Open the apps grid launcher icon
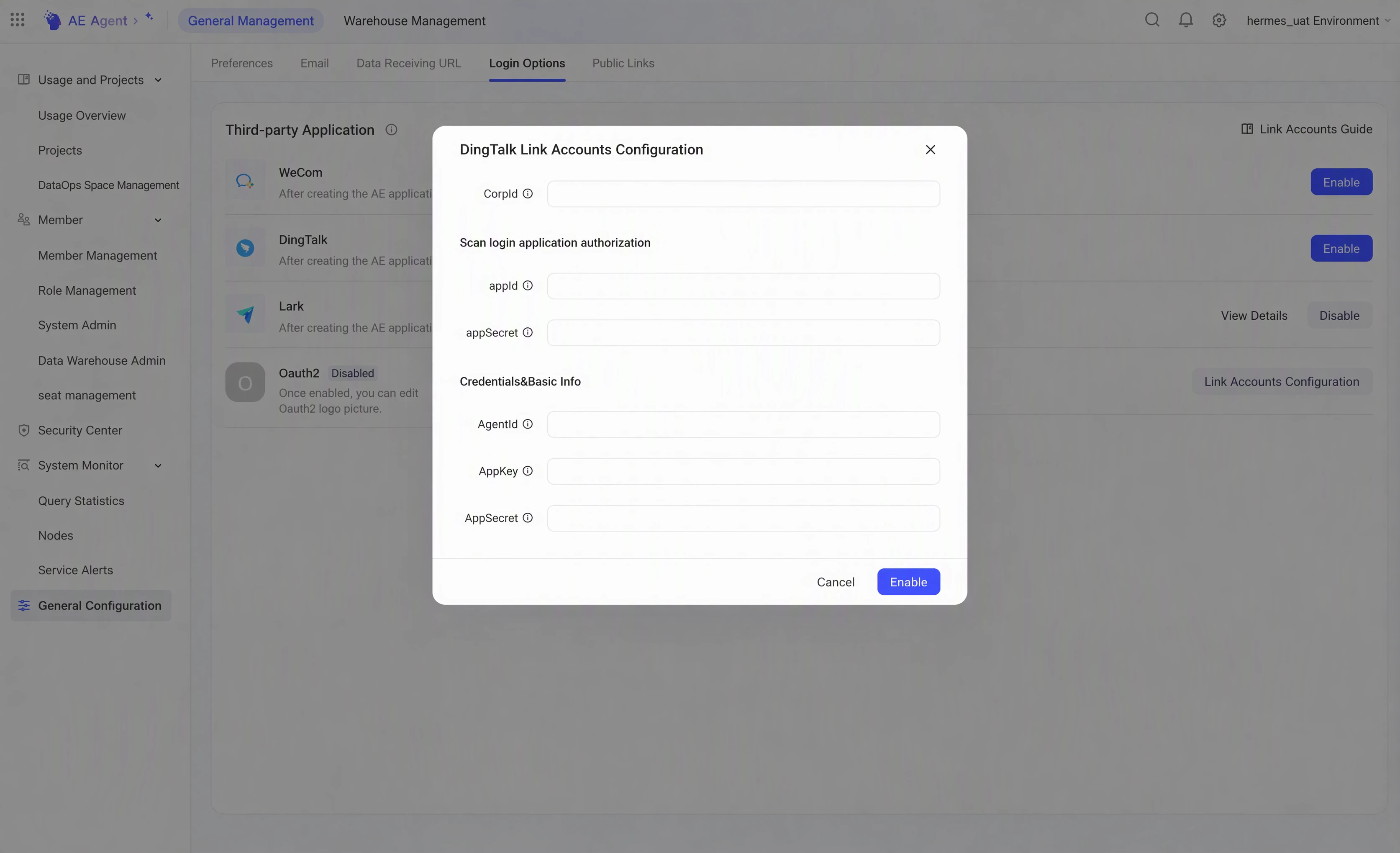 pos(18,20)
